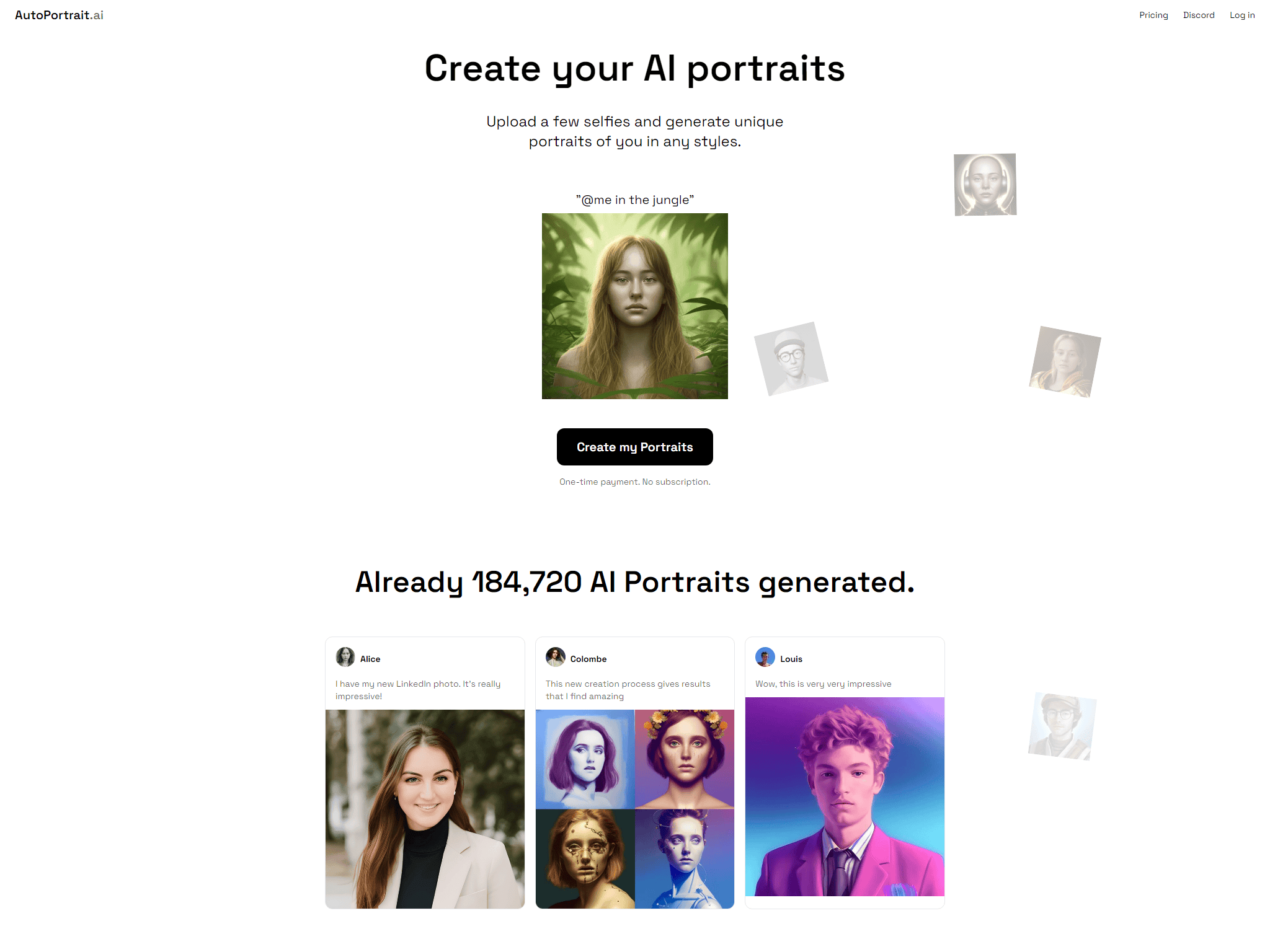Viewport: 1270px width, 952px height.
Task: Click the faded man with cap thumbnail
Action: pyautogui.click(x=1062, y=726)
